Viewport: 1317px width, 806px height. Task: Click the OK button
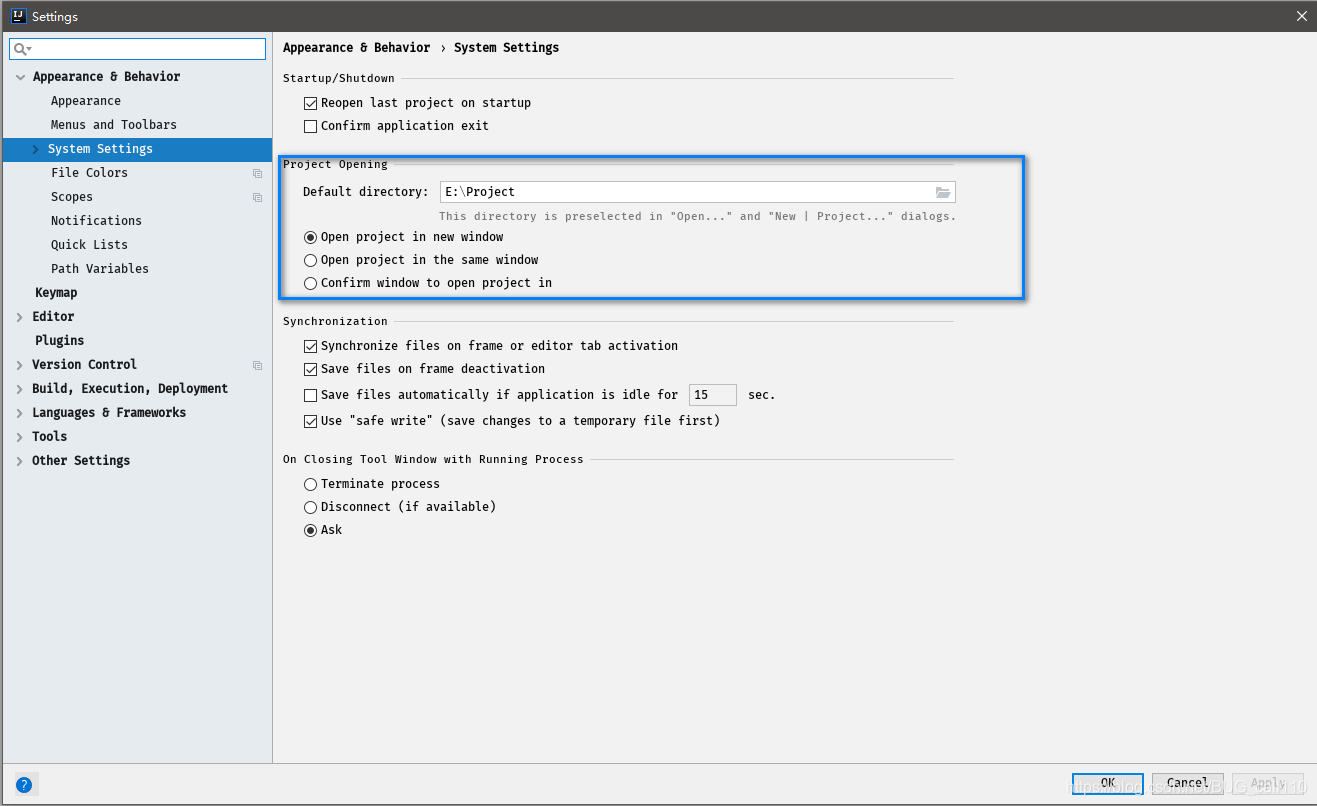point(1107,784)
